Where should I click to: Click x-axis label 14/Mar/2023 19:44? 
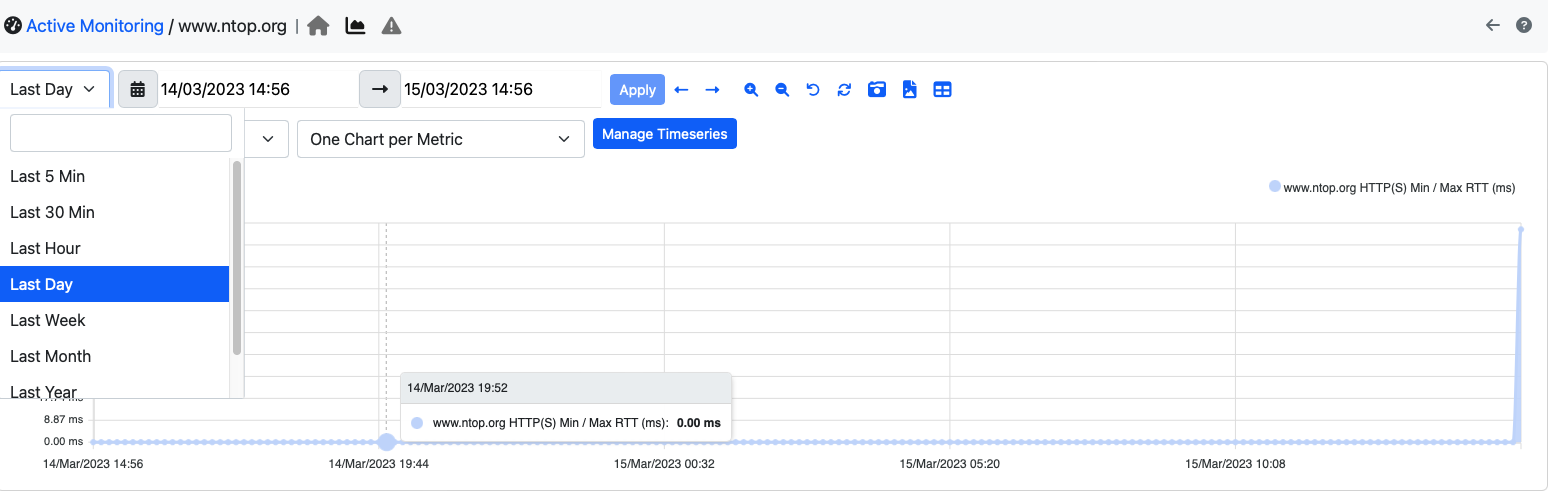coord(379,464)
